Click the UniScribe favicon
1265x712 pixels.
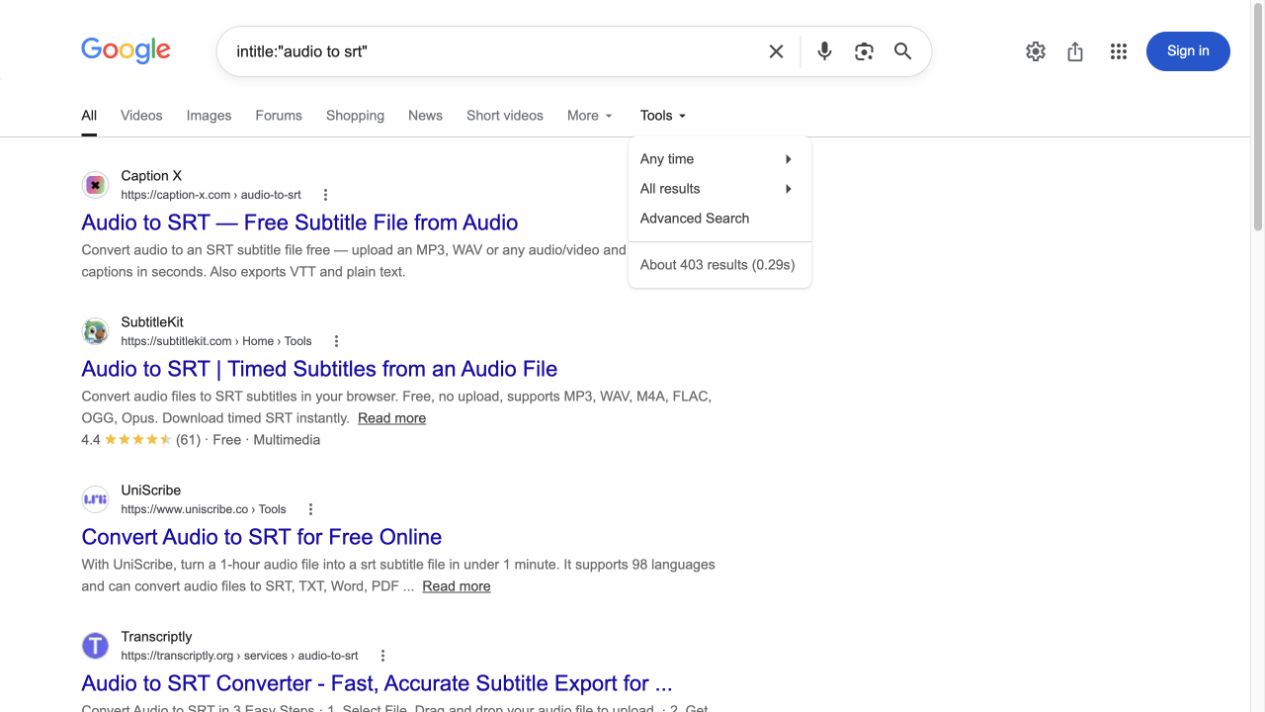pos(95,499)
